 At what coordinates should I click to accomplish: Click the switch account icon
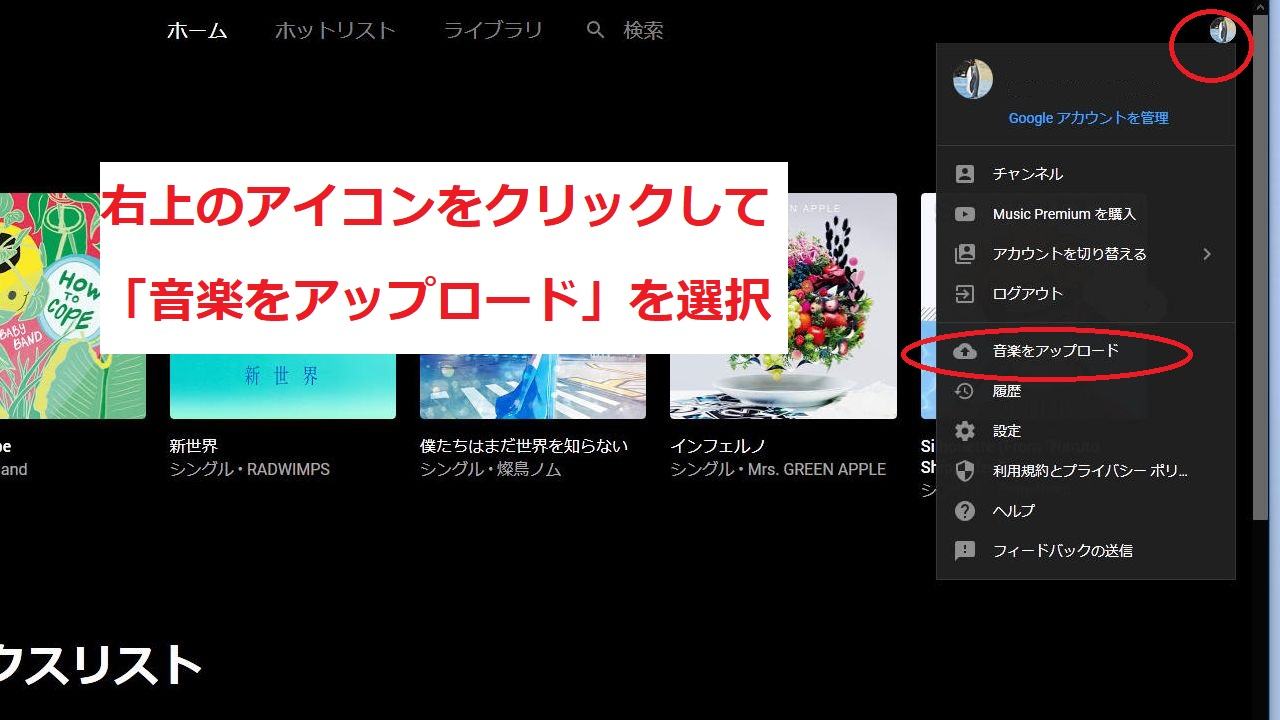(965, 254)
